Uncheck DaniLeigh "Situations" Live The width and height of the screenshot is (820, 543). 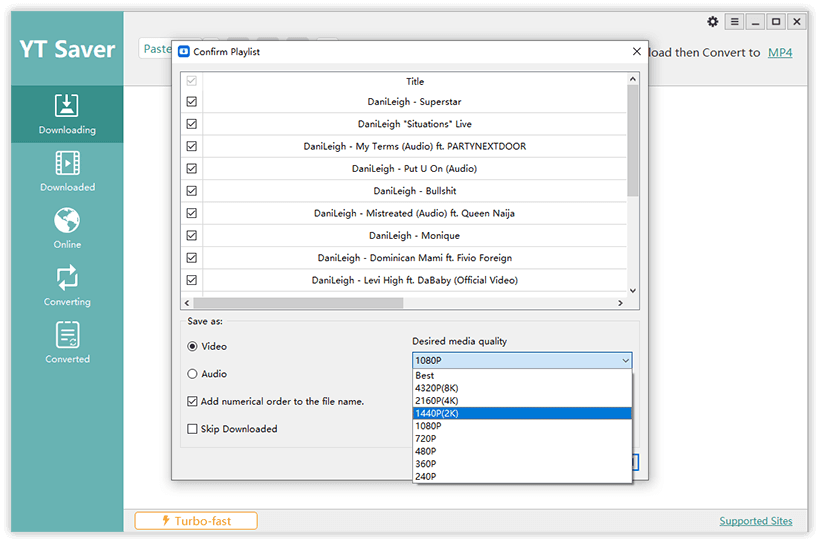191,124
